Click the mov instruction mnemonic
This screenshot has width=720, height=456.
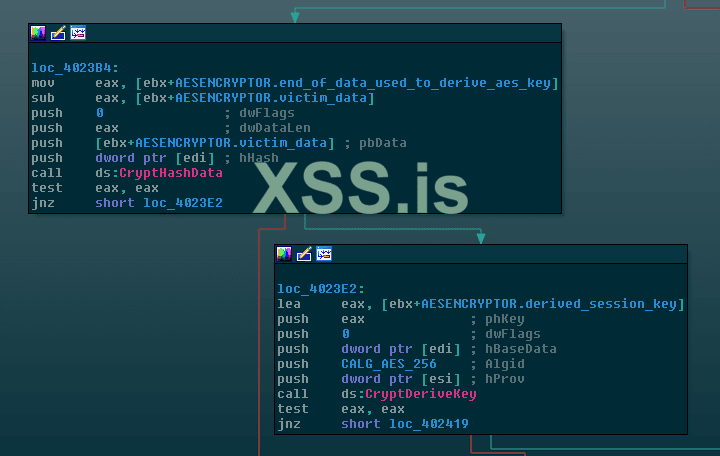(x=43, y=83)
